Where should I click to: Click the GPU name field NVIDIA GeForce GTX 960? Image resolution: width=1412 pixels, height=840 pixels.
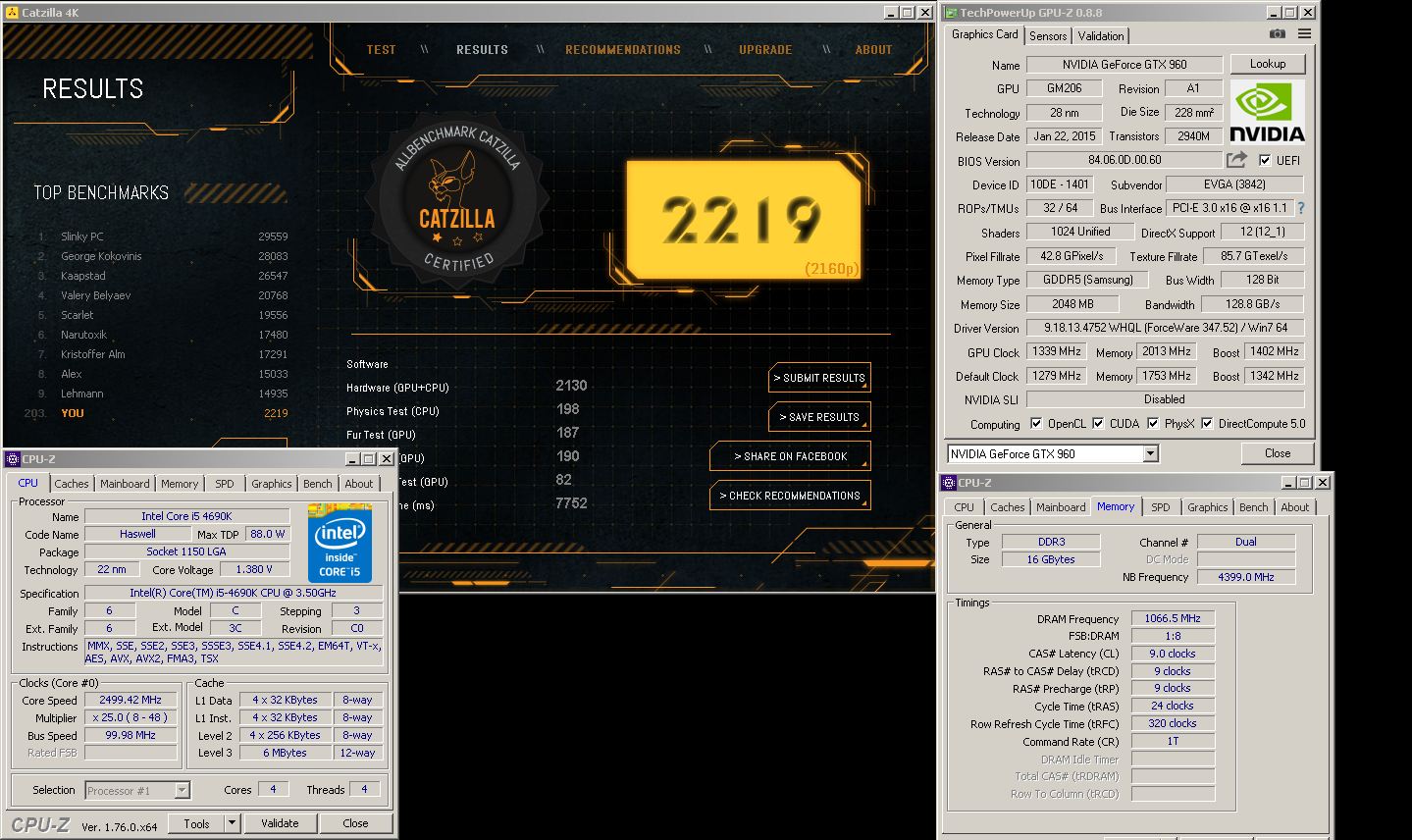pos(1124,65)
